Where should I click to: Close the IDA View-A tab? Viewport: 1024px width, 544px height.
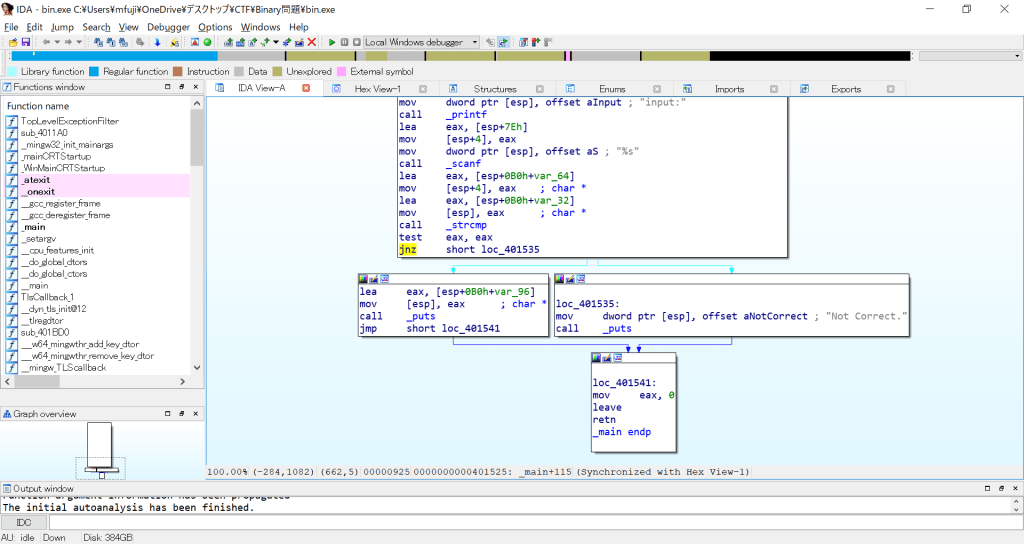306,88
